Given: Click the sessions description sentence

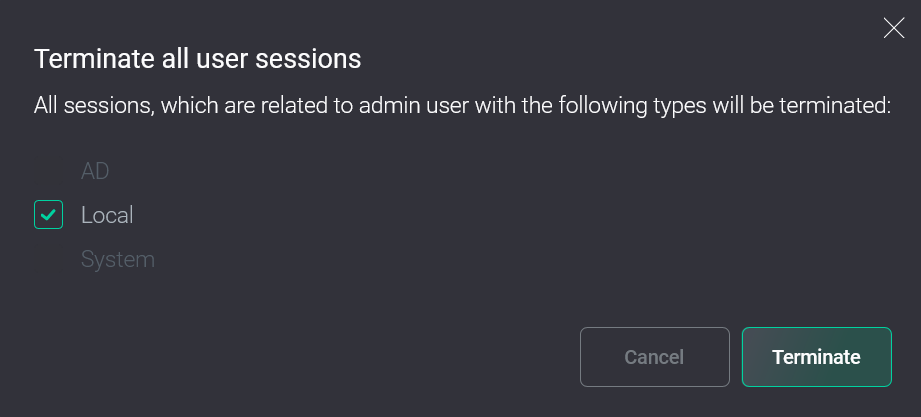Looking at the screenshot, I should coord(462,105).
